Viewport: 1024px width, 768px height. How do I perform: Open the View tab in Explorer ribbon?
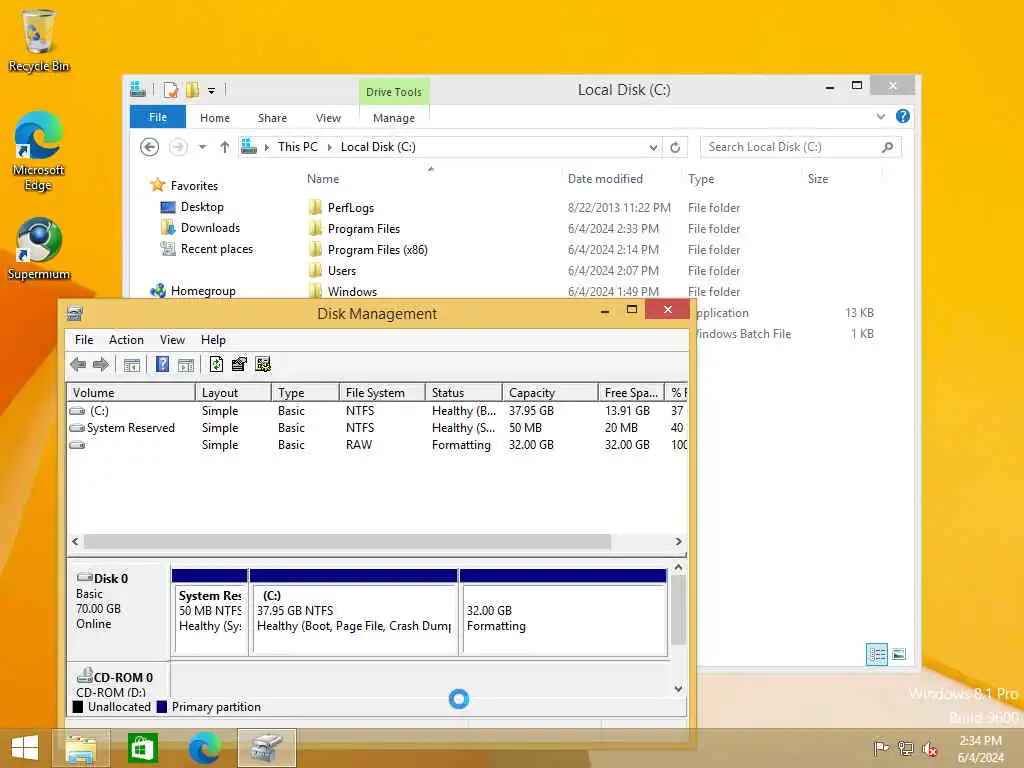tap(328, 118)
